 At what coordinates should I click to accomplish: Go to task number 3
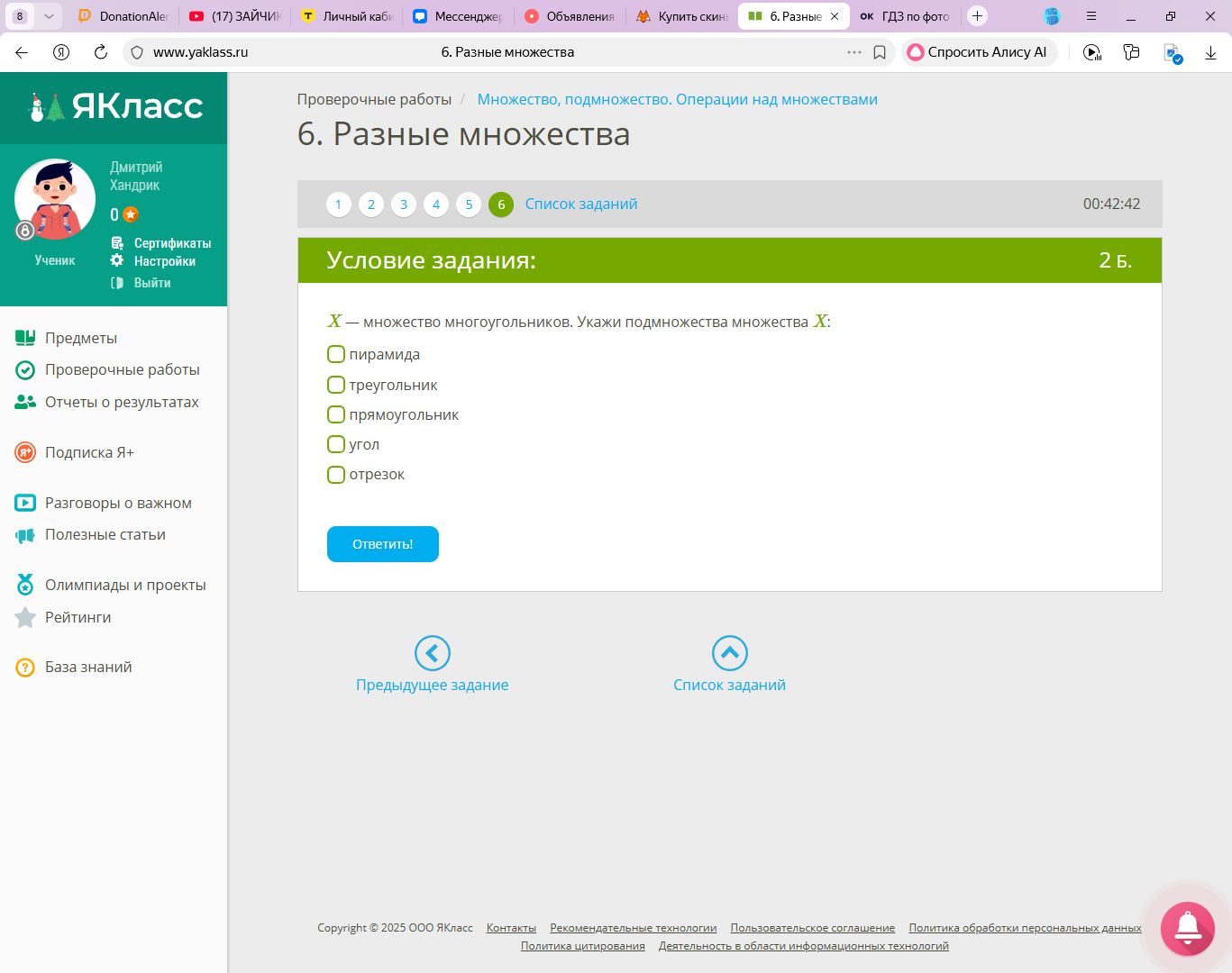point(403,205)
